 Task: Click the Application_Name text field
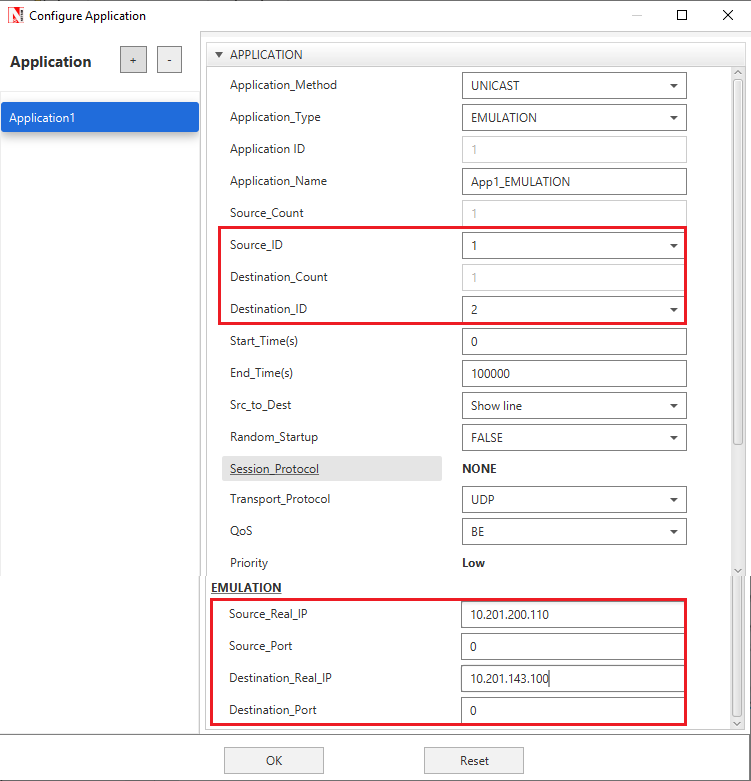[x=573, y=182]
